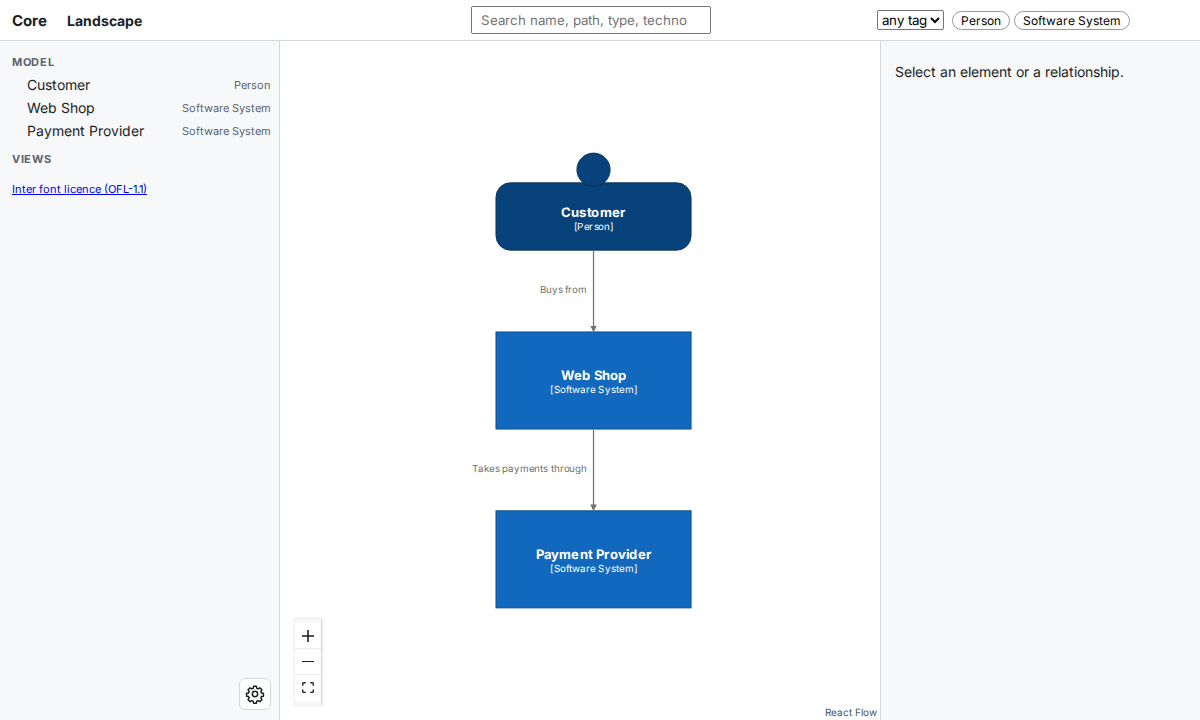Select Customer in the model list

pos(140,85)
